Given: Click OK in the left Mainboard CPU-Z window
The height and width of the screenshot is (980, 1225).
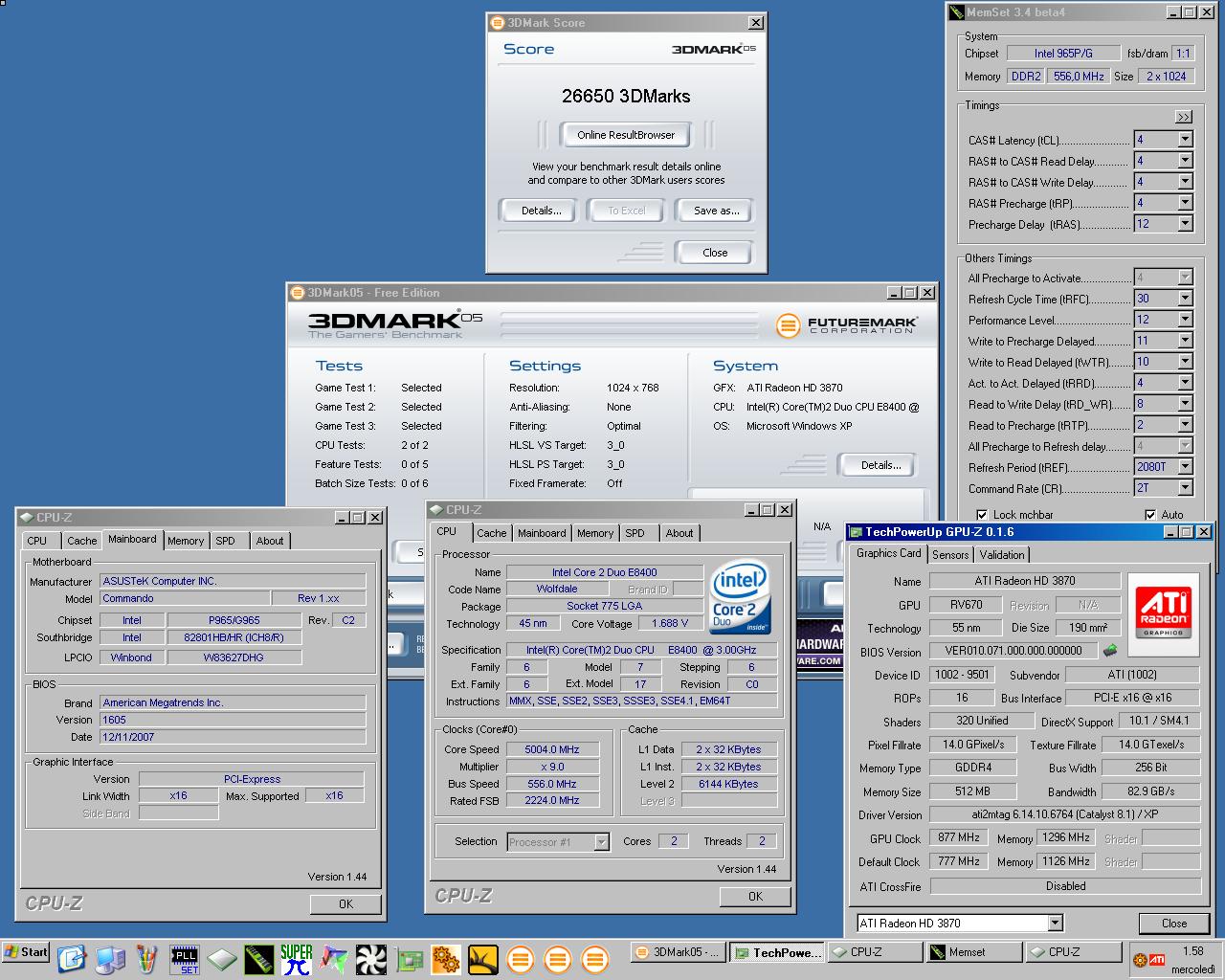Looking at the screenshot, I should (345, 904).
